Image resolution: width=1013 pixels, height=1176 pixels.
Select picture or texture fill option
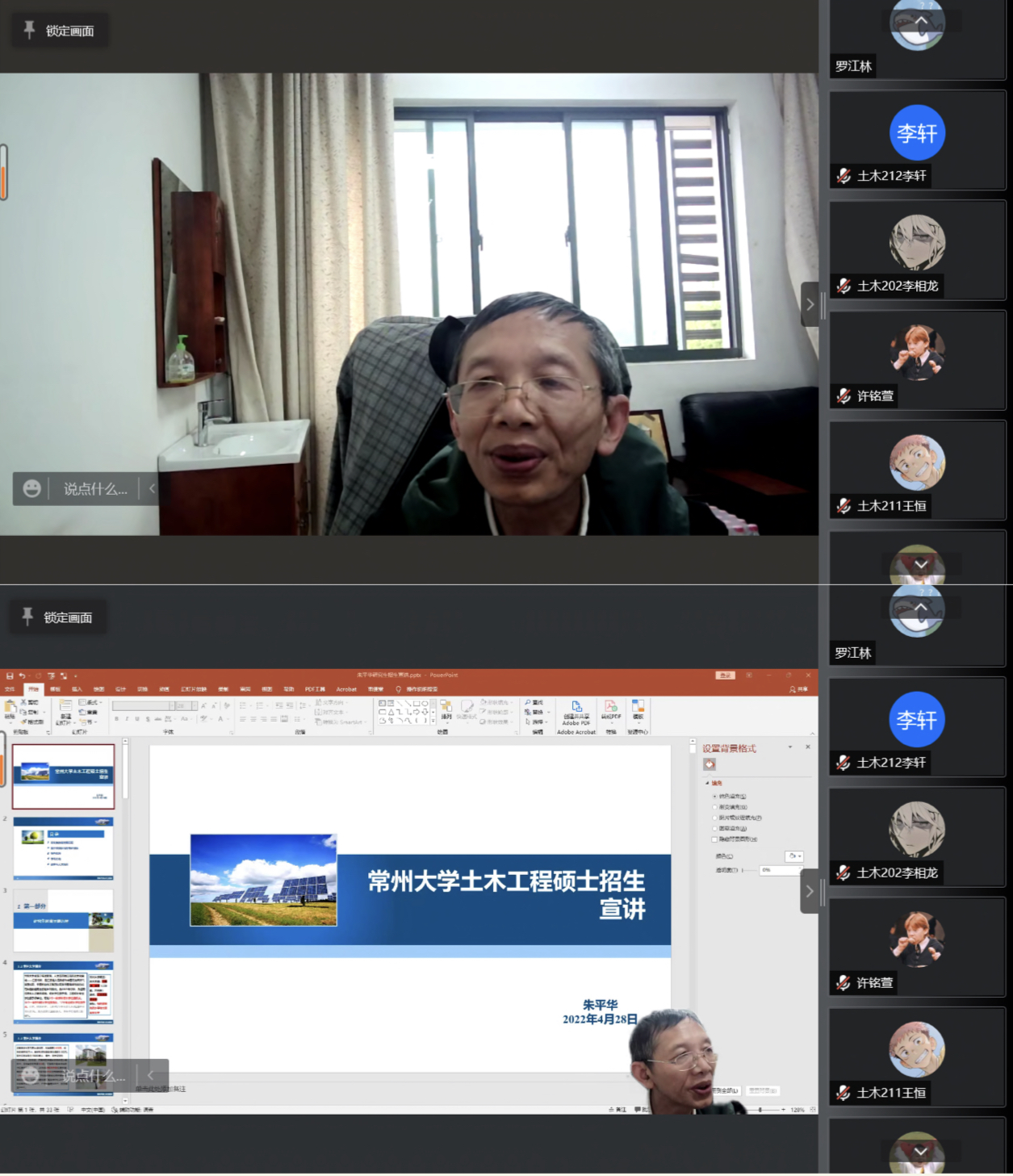coord(715,818)
